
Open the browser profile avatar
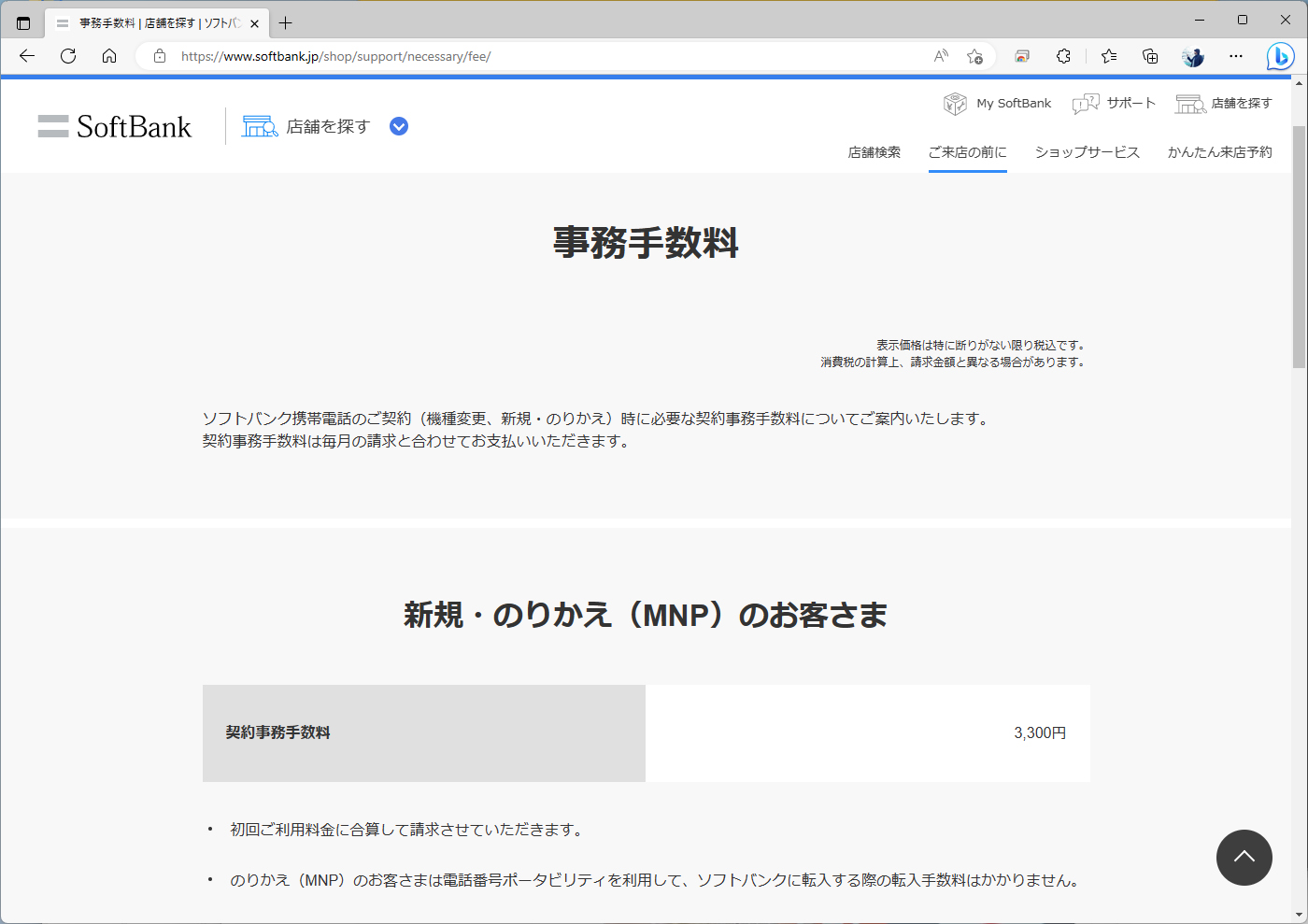click(x=1193, y=56)
